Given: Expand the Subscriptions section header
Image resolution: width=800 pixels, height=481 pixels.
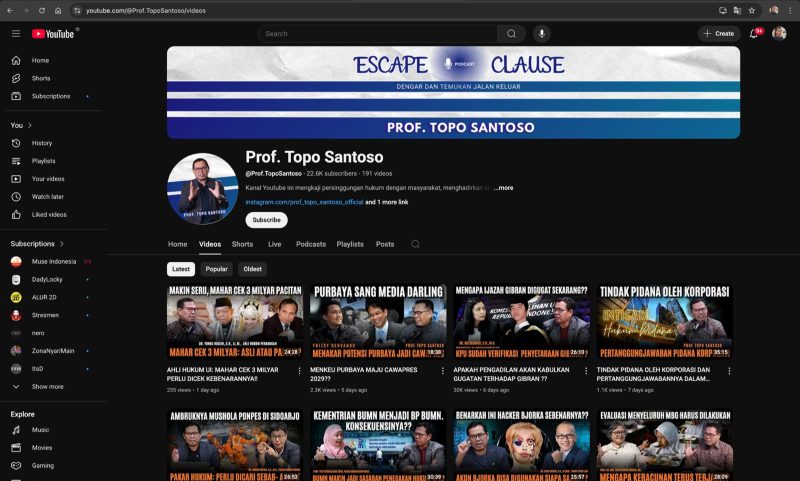Looking at the screenshot, I should coord(37,243).
